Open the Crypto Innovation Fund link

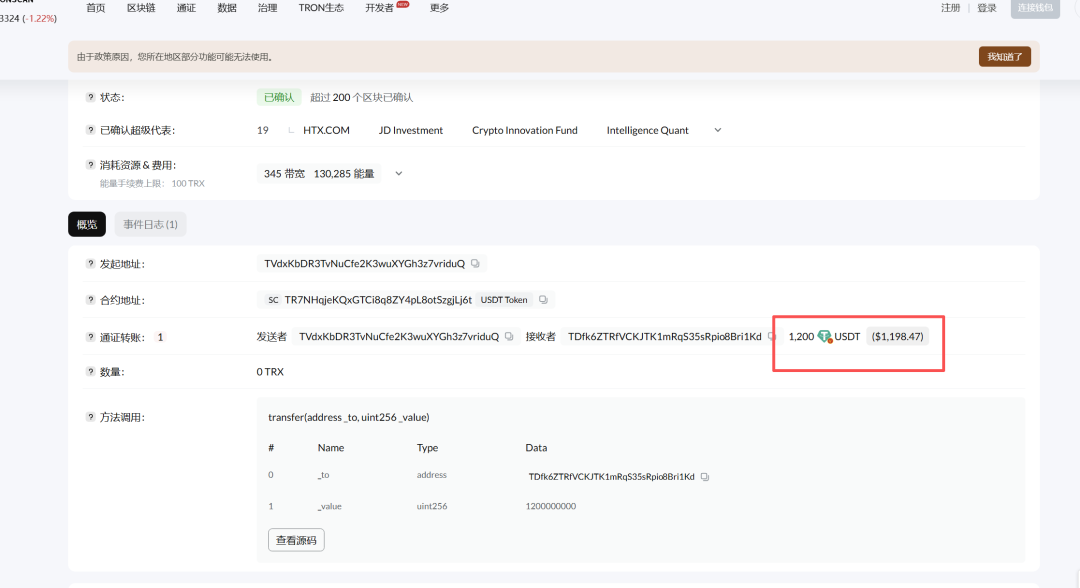pyautogui.click(x=525, y=130)
